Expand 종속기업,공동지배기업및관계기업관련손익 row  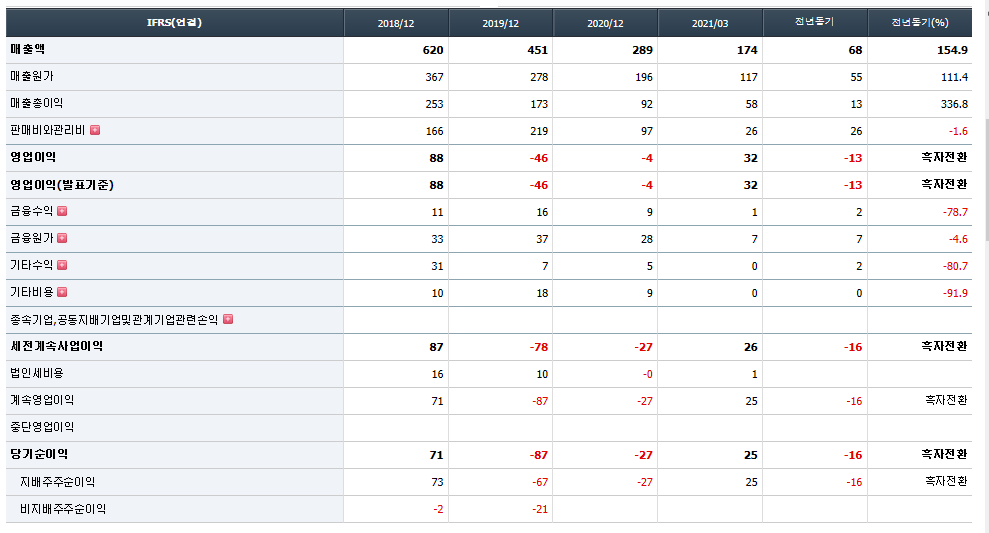(228, 320)
